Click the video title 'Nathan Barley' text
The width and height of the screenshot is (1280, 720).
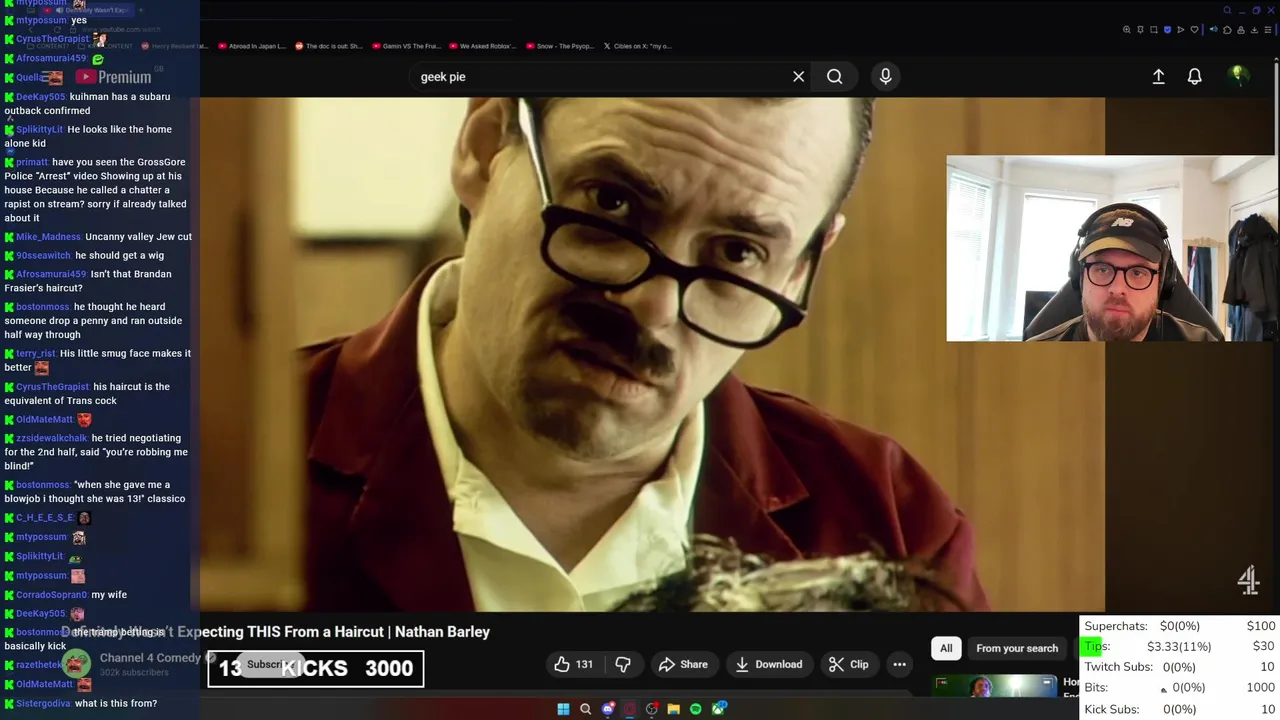pos(442,632)
